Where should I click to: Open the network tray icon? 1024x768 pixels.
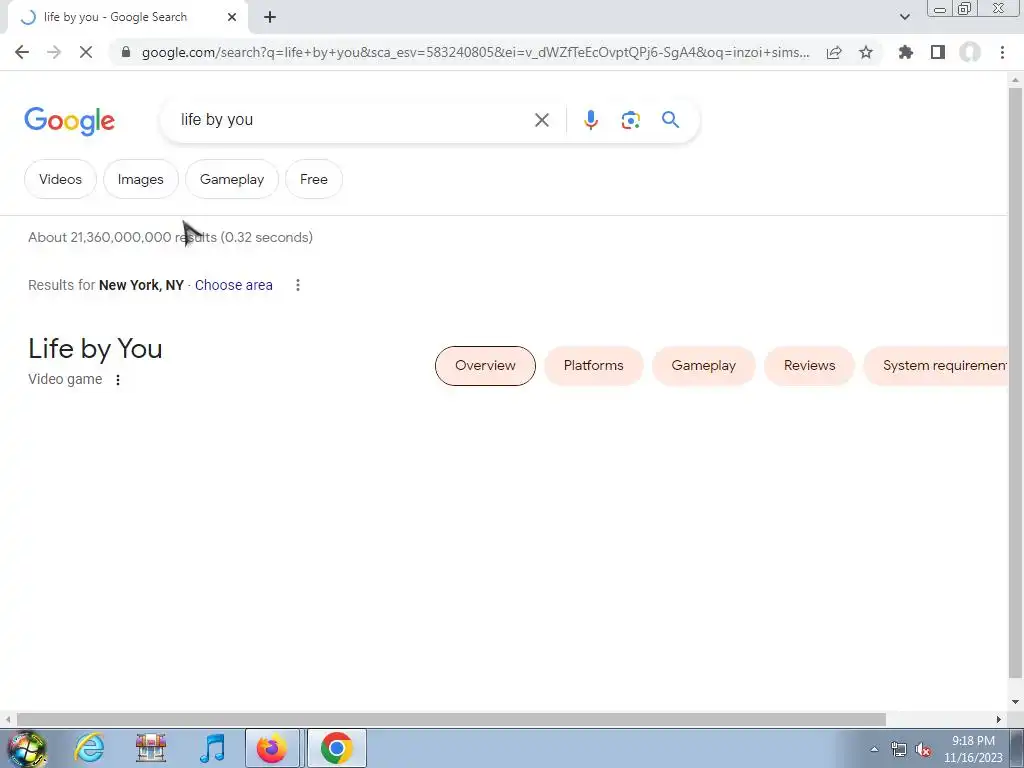[899, 750]
